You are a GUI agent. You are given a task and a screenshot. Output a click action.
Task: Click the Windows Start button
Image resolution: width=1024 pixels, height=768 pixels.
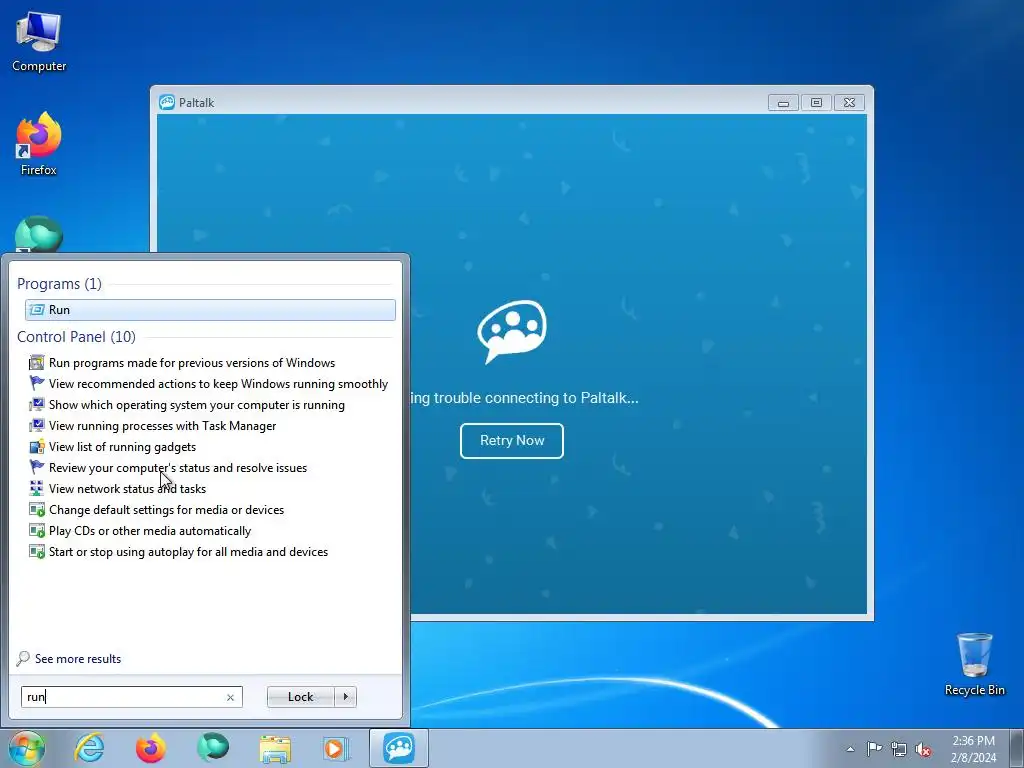(x=27, y=748)
